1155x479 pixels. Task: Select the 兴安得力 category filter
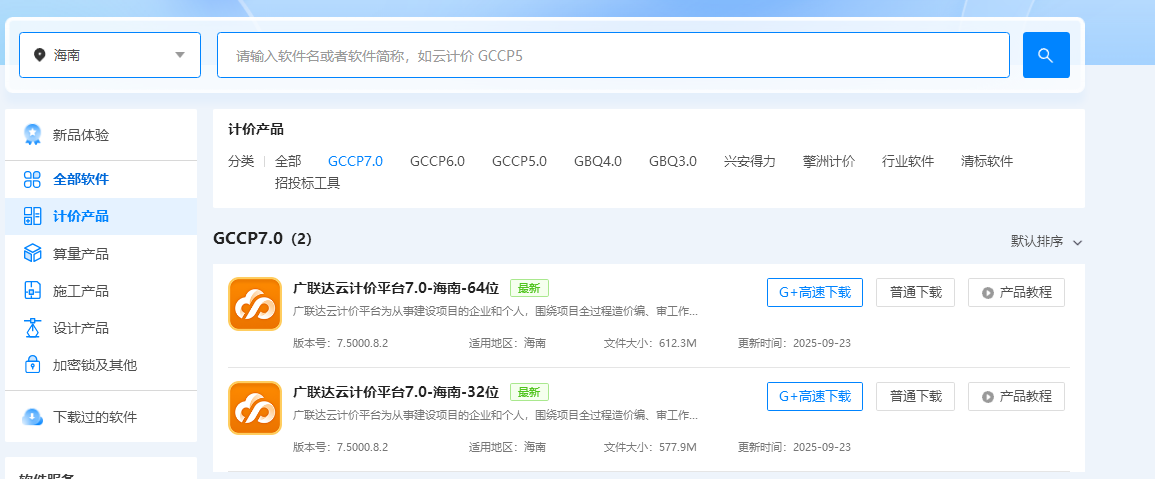(750, 161)
